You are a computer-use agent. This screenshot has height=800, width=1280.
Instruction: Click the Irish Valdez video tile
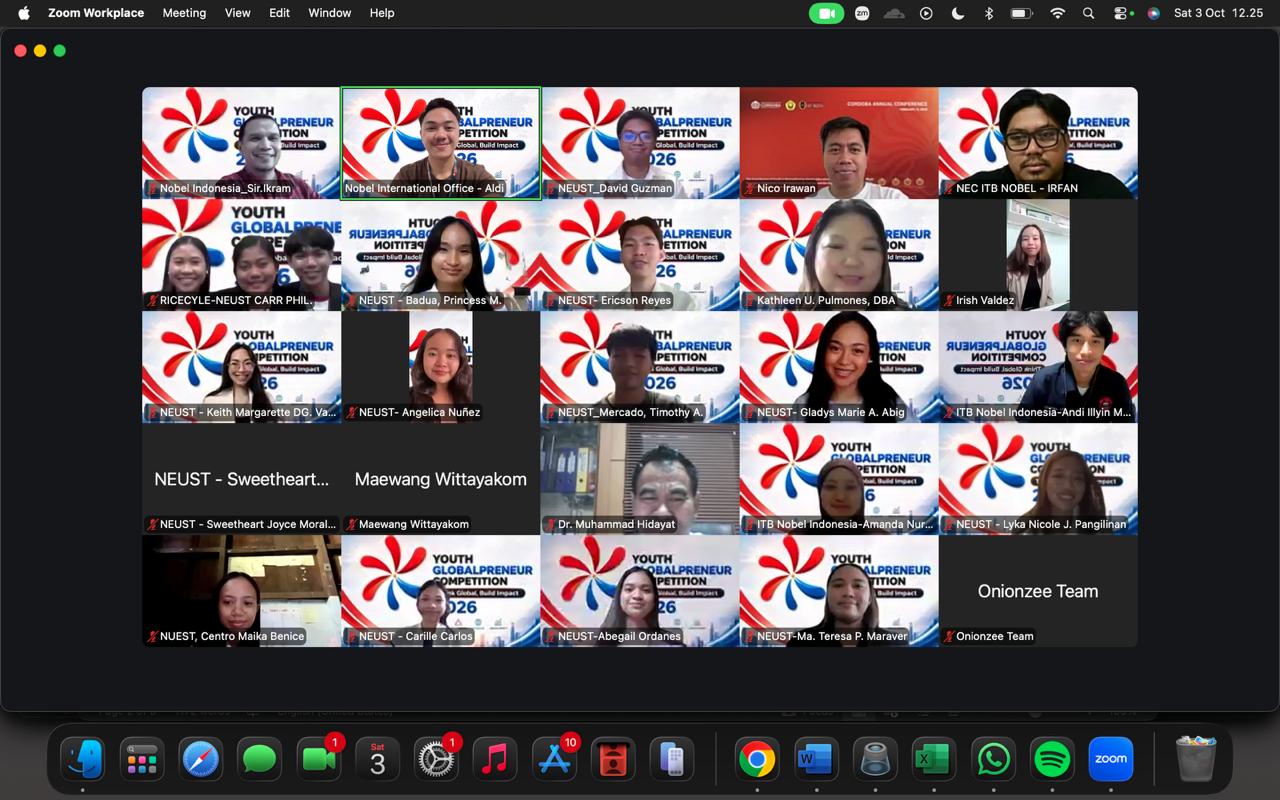tap(1038, 255)
